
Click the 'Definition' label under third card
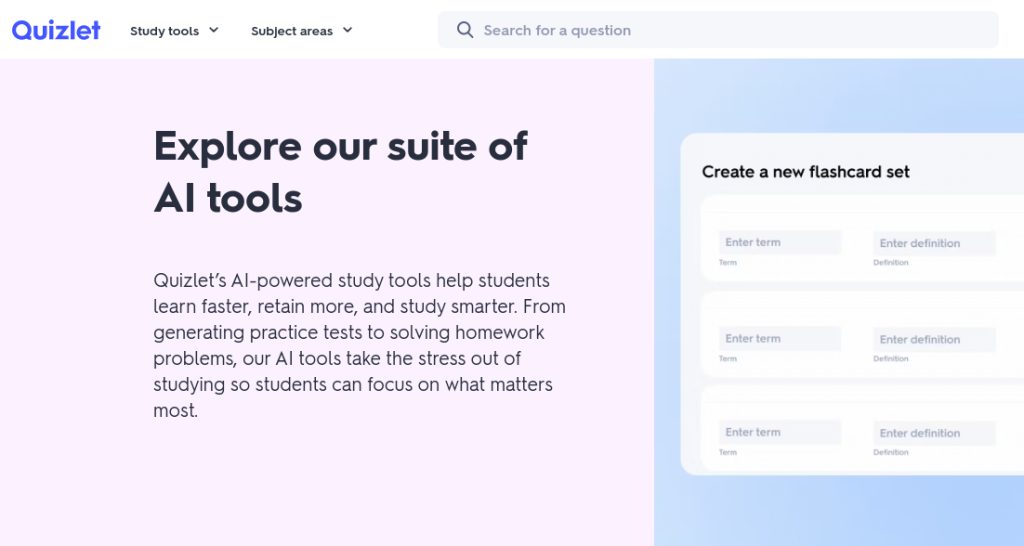(890, 453)
